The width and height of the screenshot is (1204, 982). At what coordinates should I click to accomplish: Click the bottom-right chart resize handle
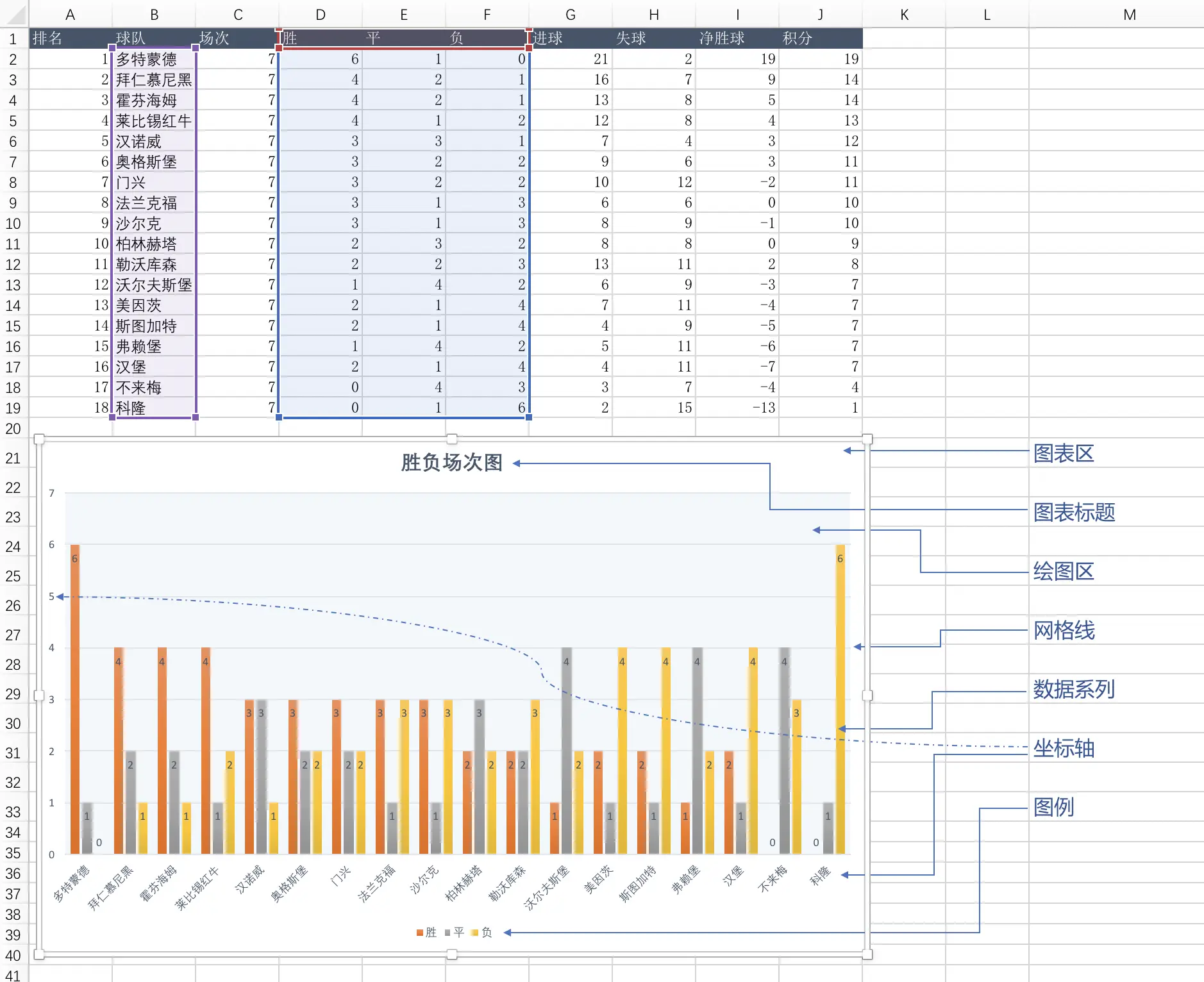[x=867, y=954]
